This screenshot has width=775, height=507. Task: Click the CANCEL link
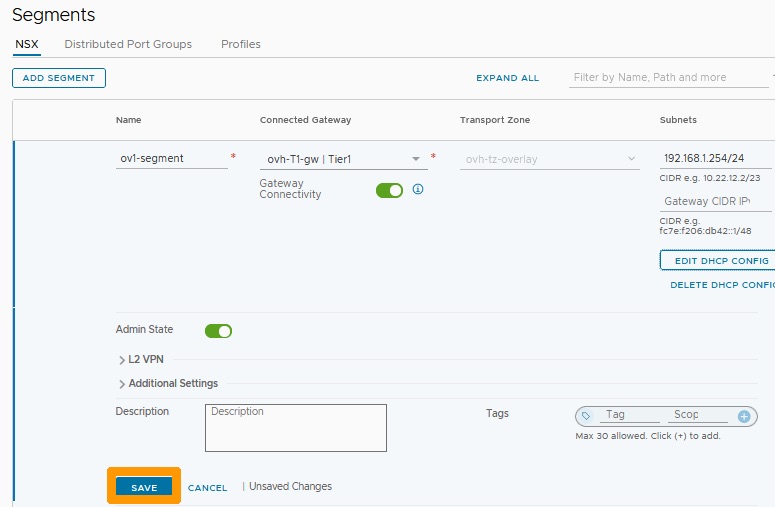(208, 488)
